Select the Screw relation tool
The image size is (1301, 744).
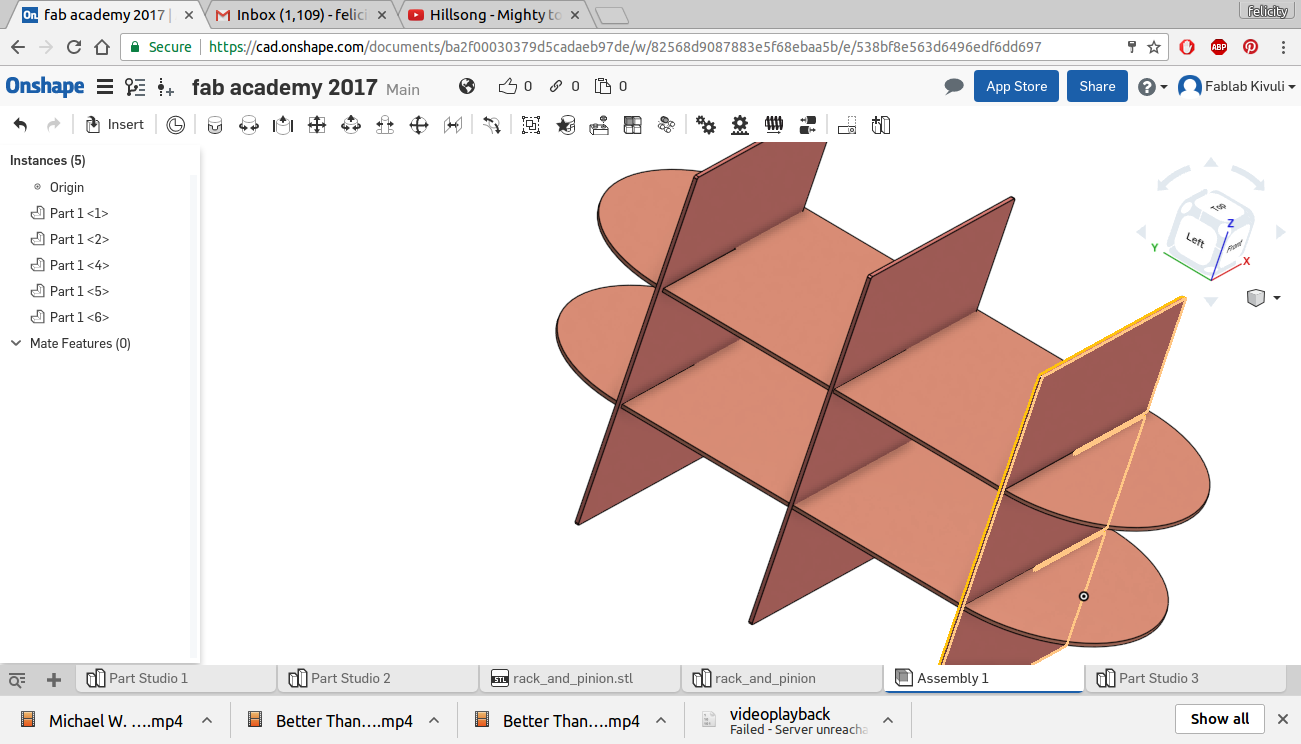[x=773, y=125]
